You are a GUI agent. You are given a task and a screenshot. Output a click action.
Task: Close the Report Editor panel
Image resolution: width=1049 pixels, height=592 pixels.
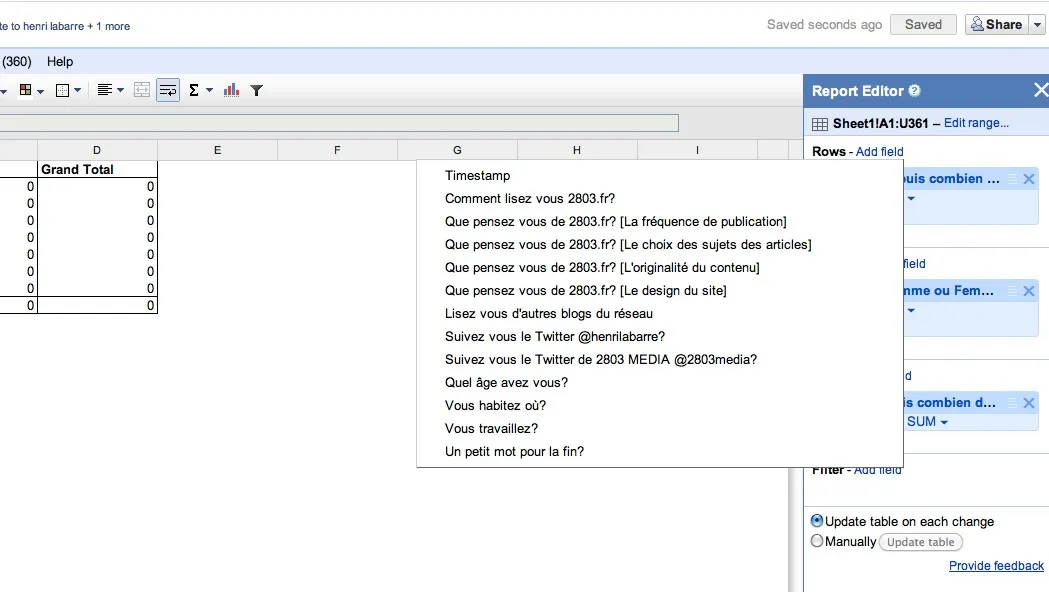(1040, 90)
